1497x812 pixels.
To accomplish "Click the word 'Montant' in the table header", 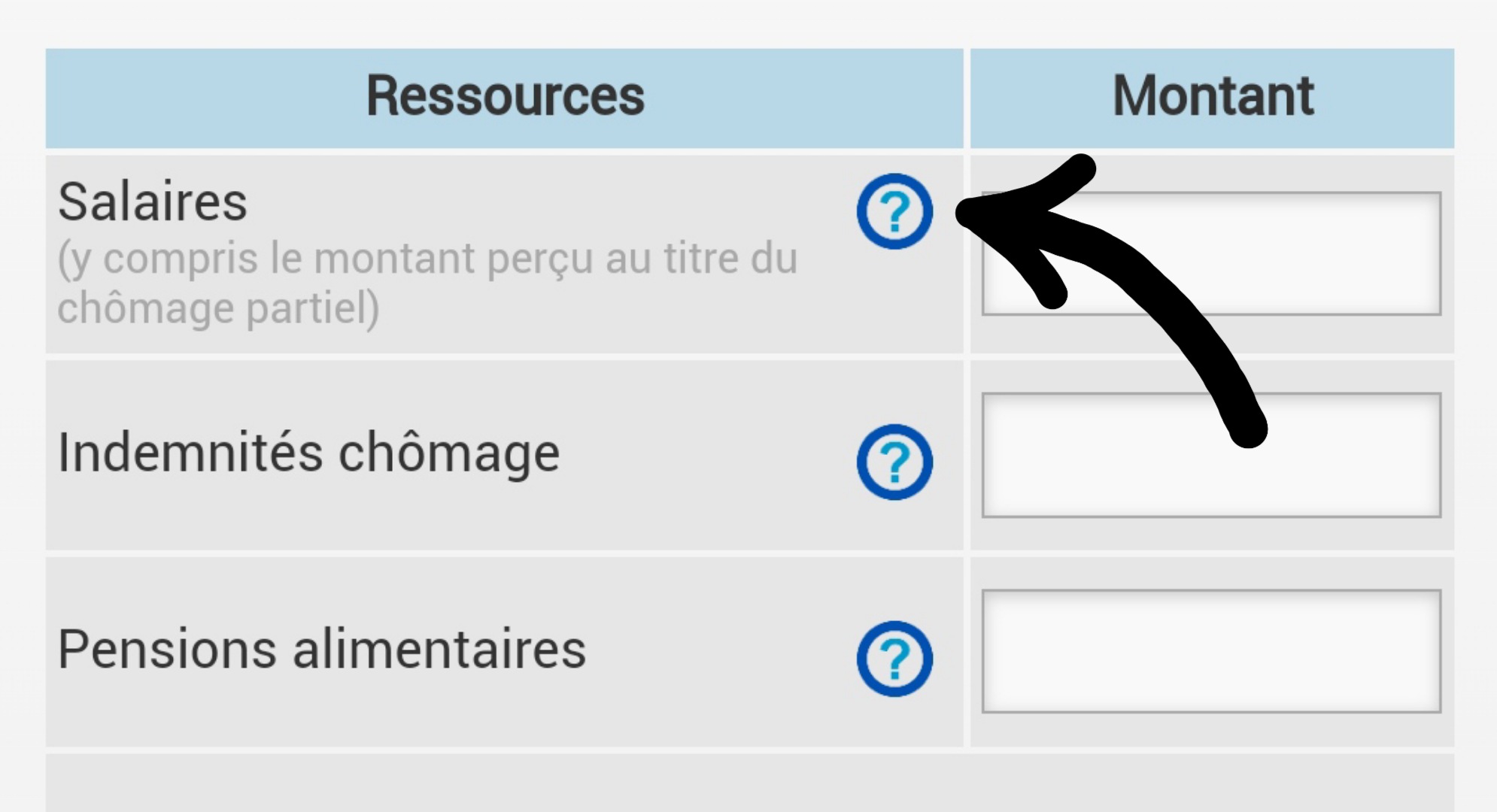I will coord(1213,96).
